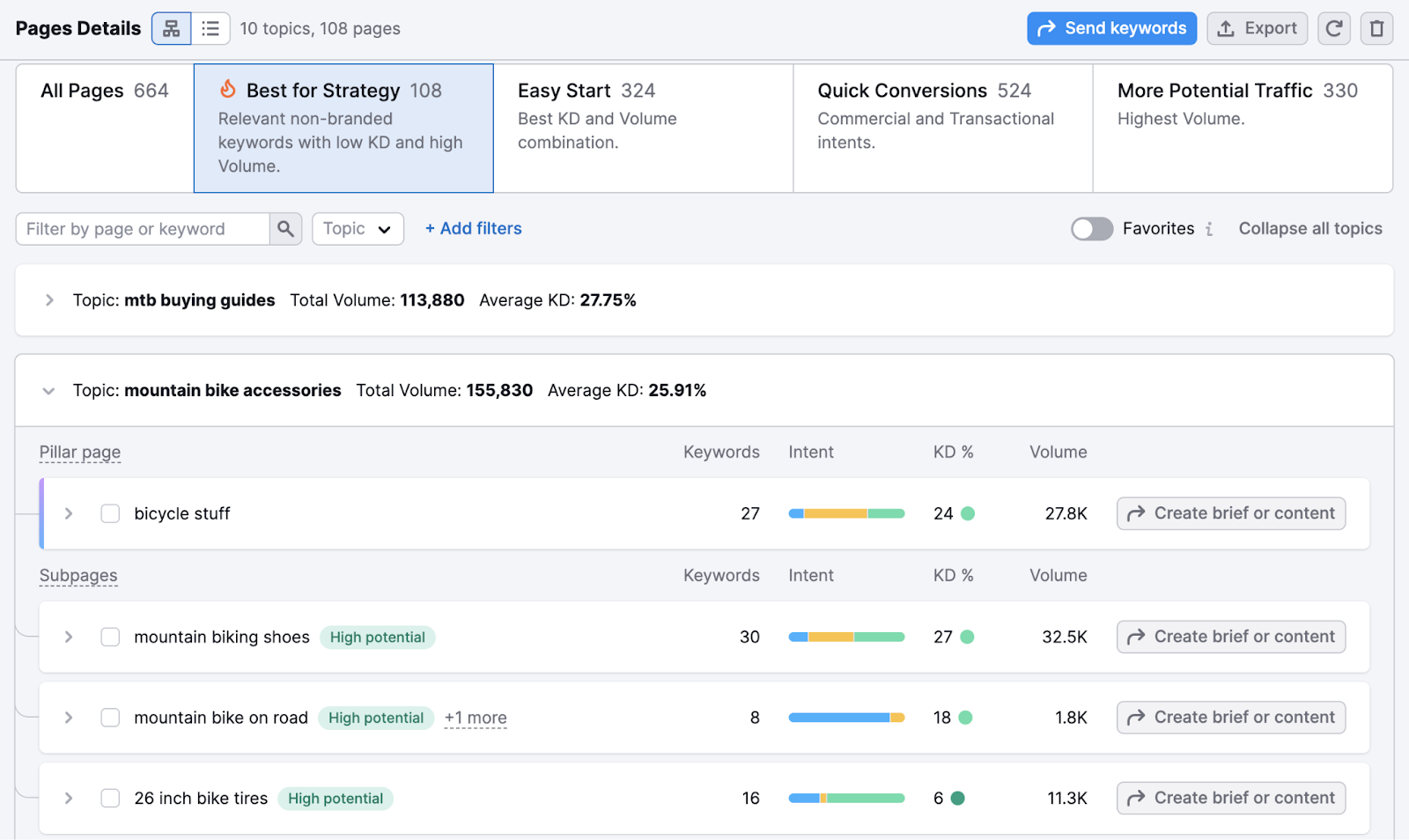Select the list view icon
The height and width of the screenshot is (840, 1409).
(x=211, y=27)
